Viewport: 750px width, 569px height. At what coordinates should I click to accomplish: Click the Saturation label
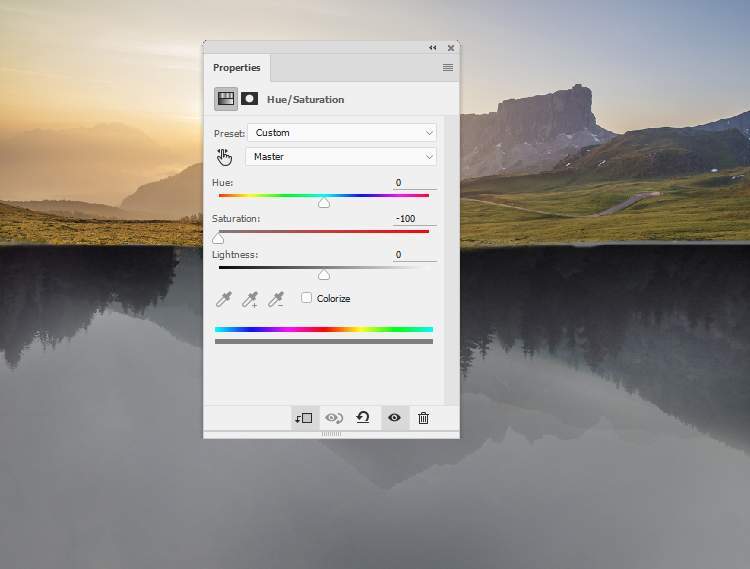tap(236, 219)
